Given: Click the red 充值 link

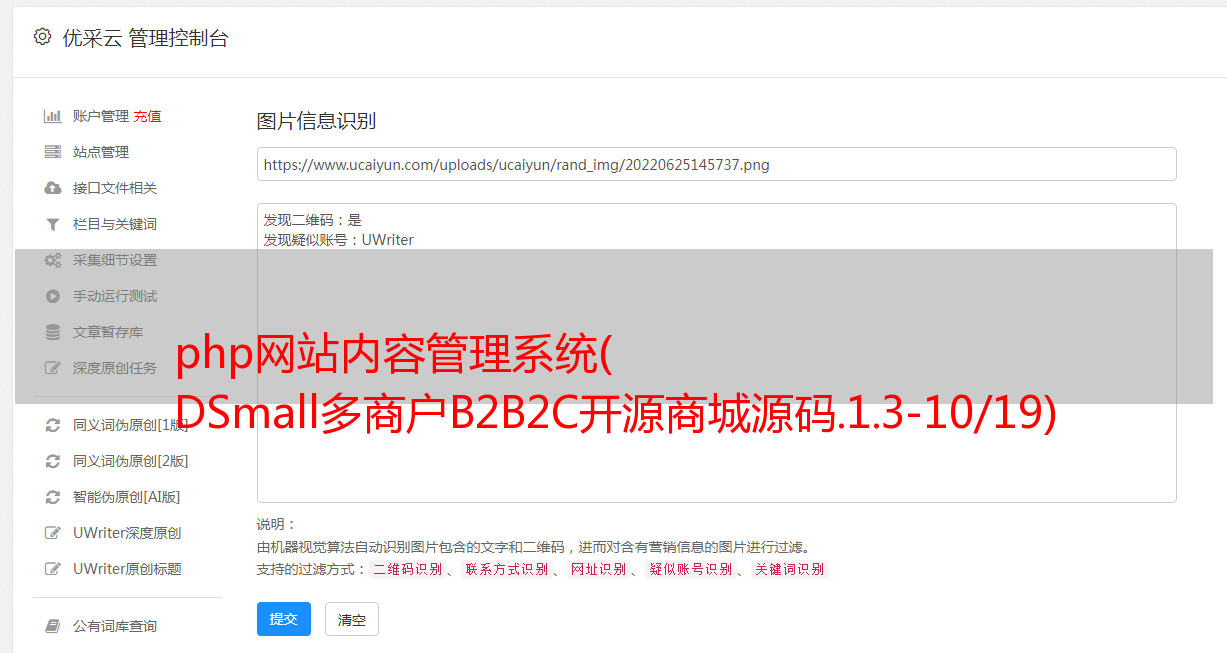Looking at the screenshot, I should pyautogui.click(x=147, y=116).
